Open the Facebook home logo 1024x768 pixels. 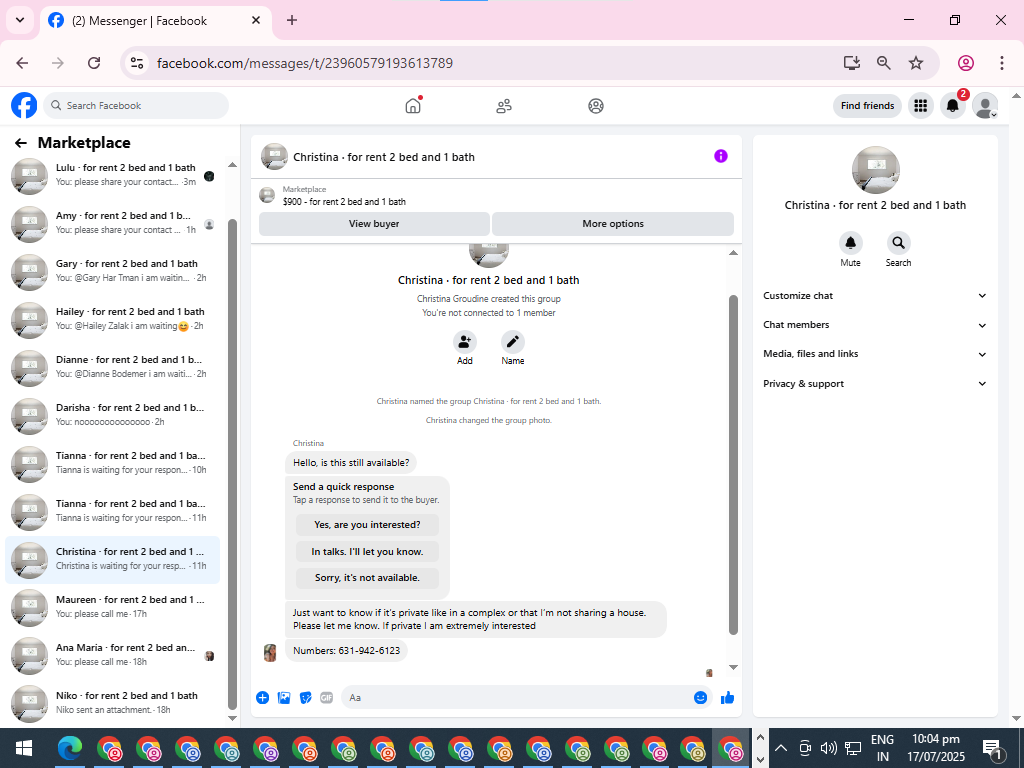click(x=24, y=105)
